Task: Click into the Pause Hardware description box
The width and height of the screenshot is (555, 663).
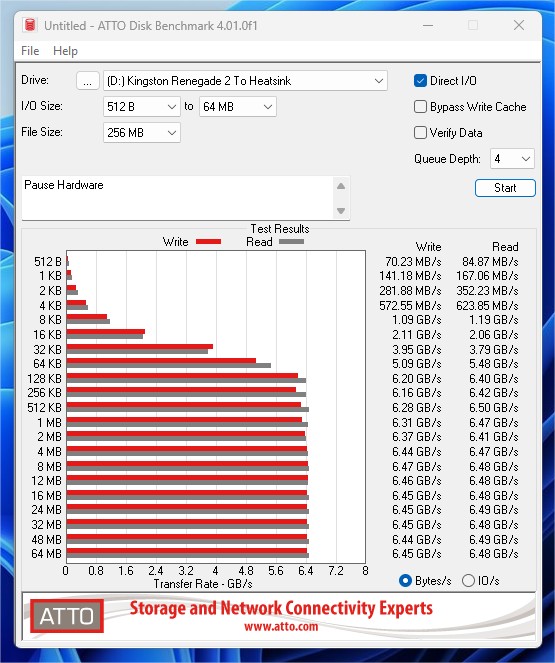Action: (178, 198)
